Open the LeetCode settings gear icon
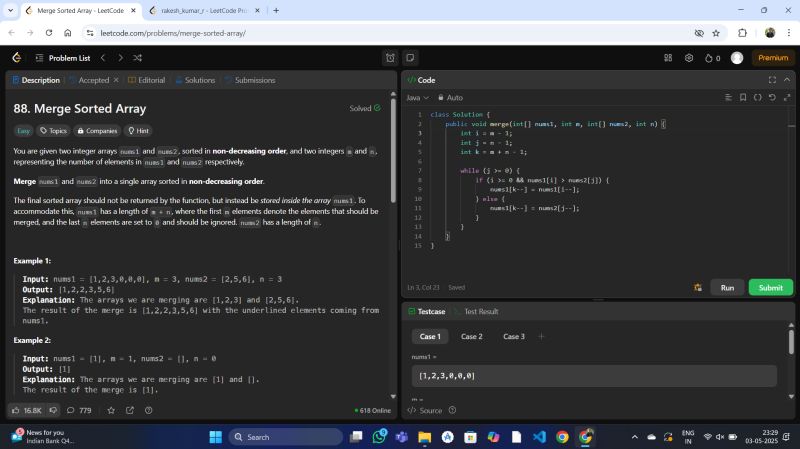Screen dimensions: 800x449 pyautogui.click(x=689, y=58)
